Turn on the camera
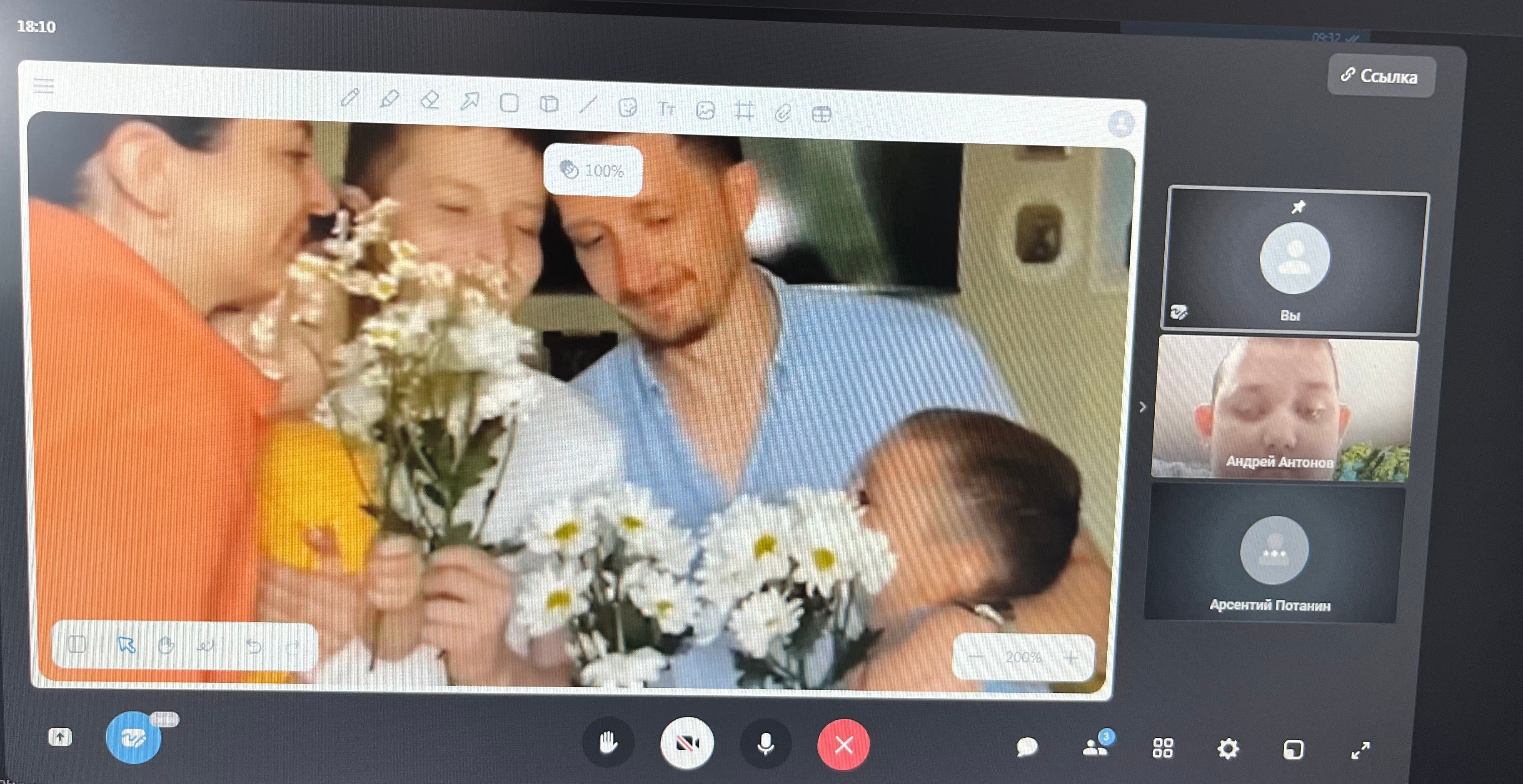This screenshot has height=784, width=1523. pos(687,743)
